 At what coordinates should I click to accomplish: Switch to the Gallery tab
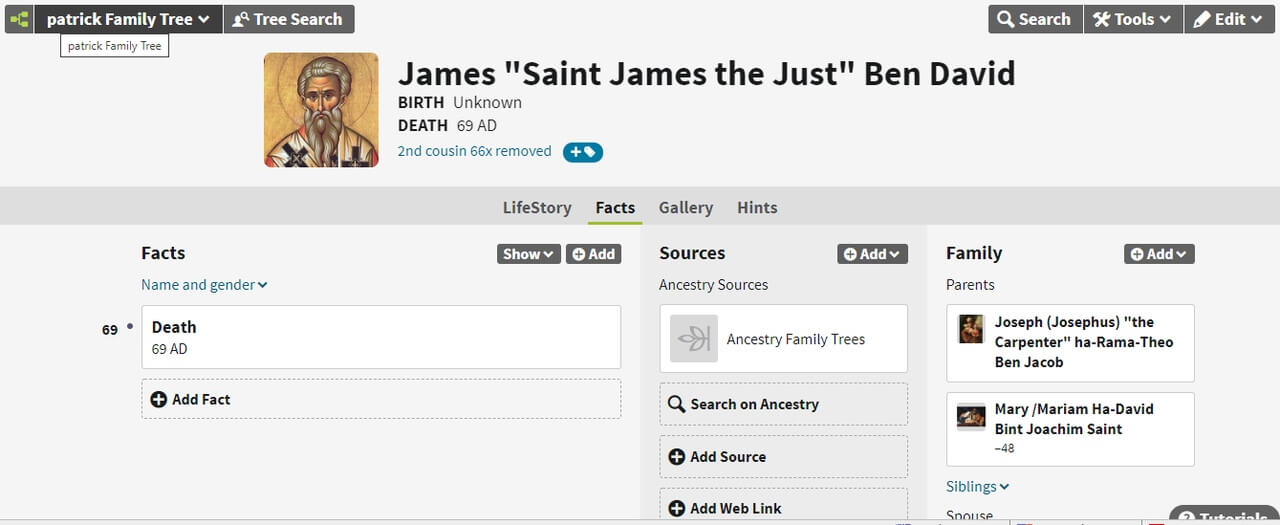point(685,208)
